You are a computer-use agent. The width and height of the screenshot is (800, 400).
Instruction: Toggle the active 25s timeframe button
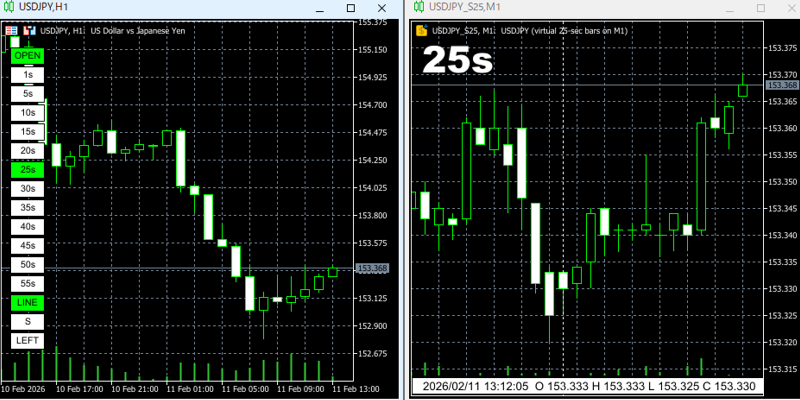pos(27,170)
